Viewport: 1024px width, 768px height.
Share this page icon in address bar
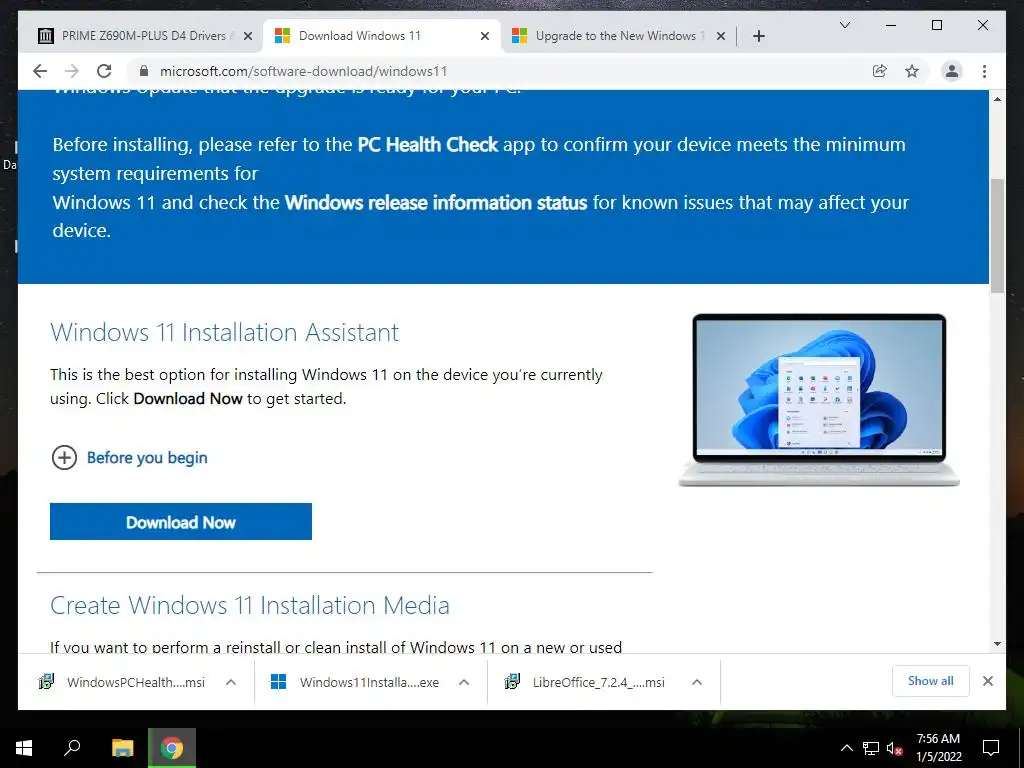pos(880,71)
